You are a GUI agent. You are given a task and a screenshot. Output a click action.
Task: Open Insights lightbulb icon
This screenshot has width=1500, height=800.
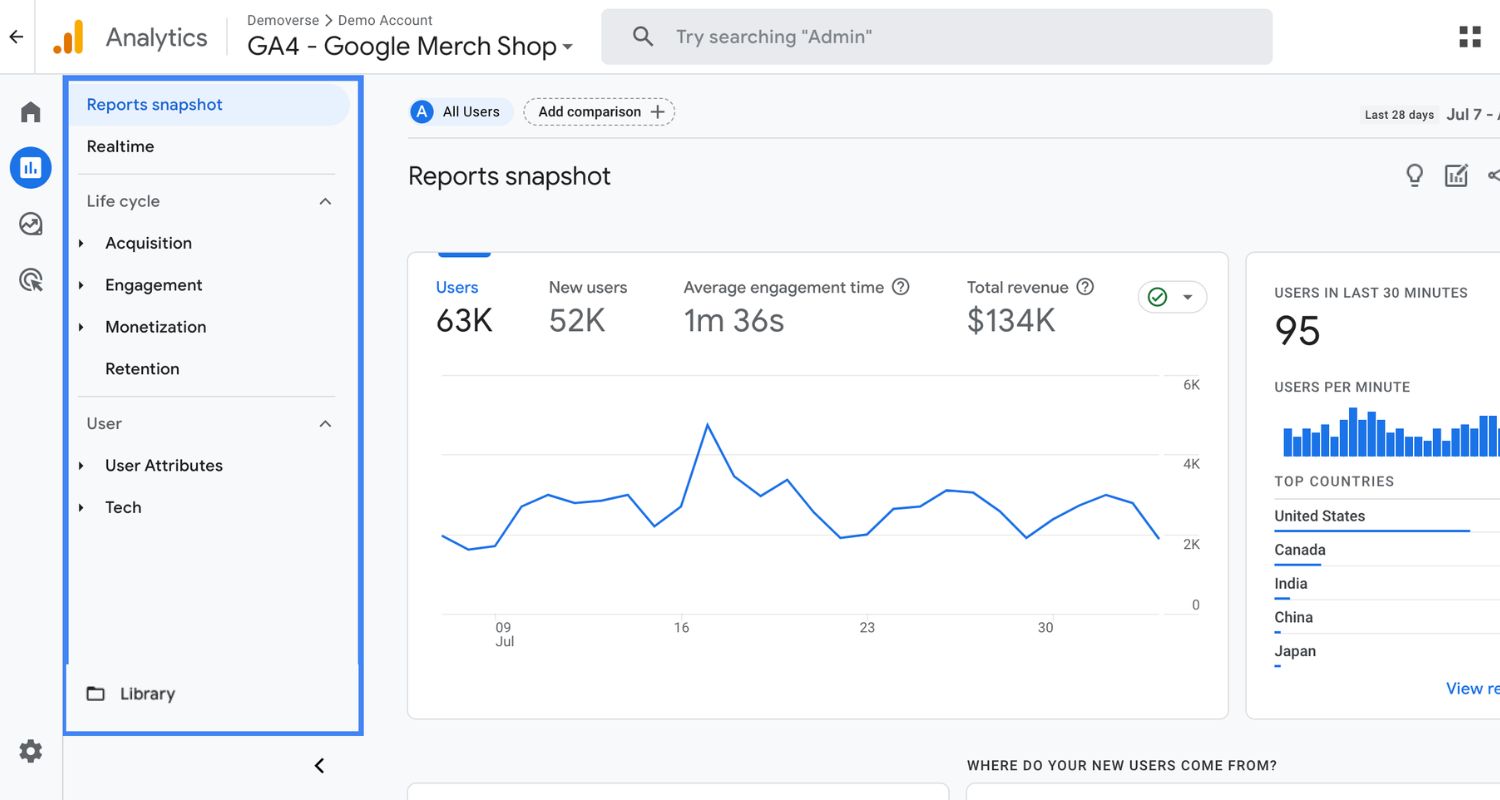pyautogui.click(x=1414, y=176)
